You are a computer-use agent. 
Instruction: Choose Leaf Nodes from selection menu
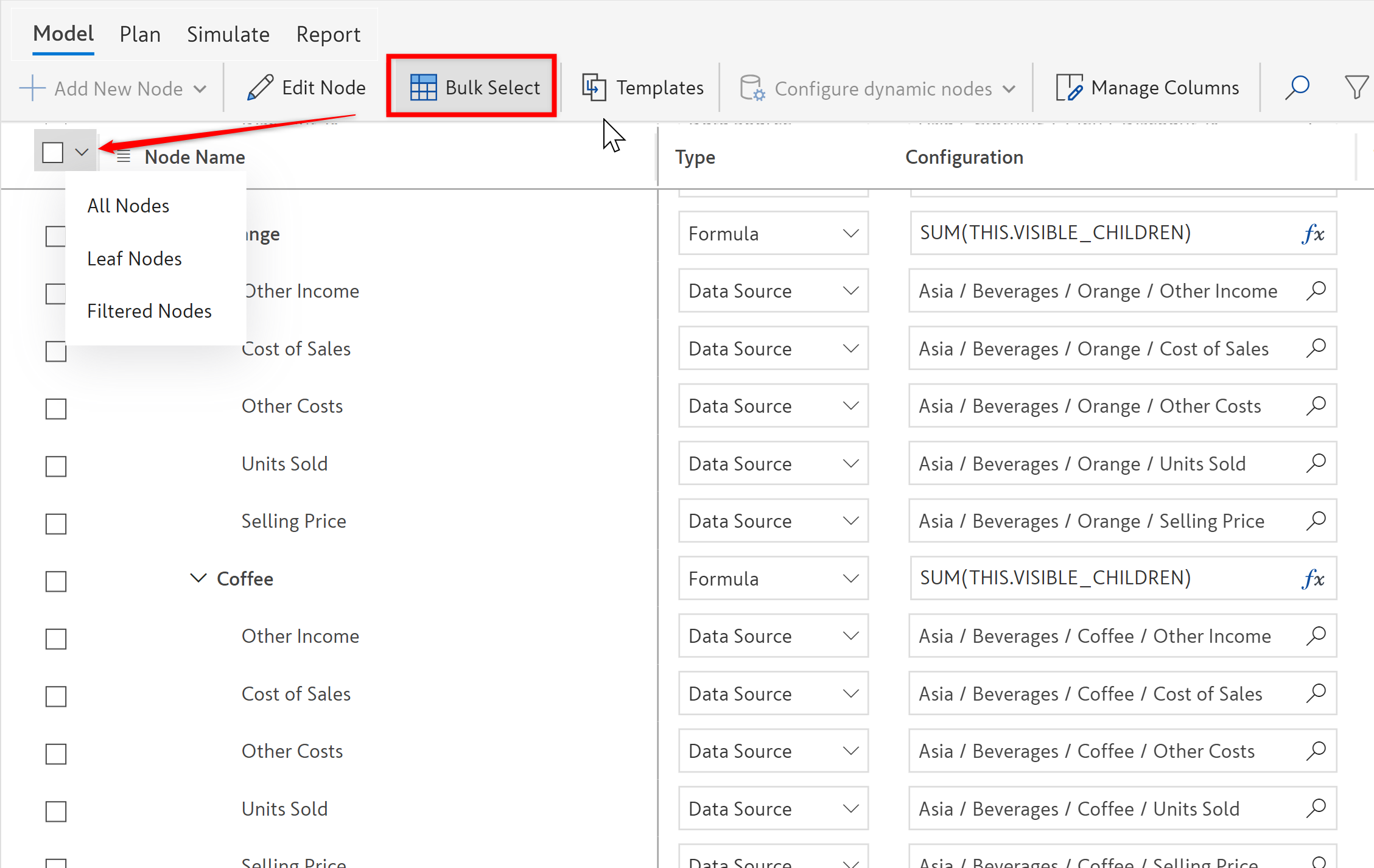135,259
